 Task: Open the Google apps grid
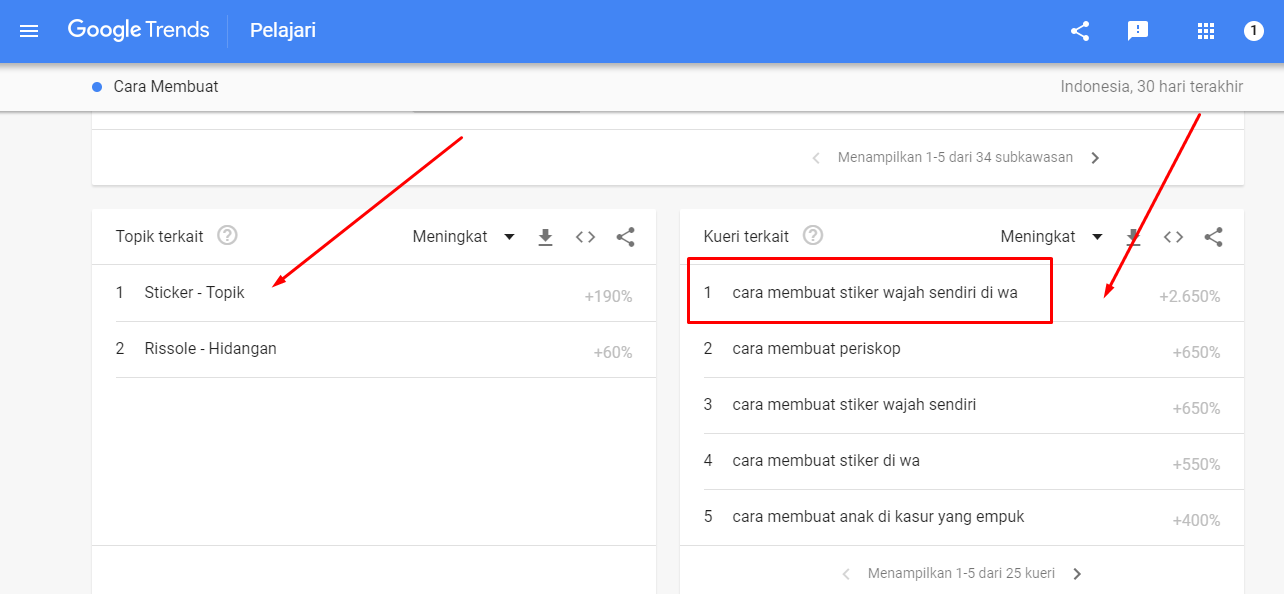pyautogui.click(x=1206, y=31)
